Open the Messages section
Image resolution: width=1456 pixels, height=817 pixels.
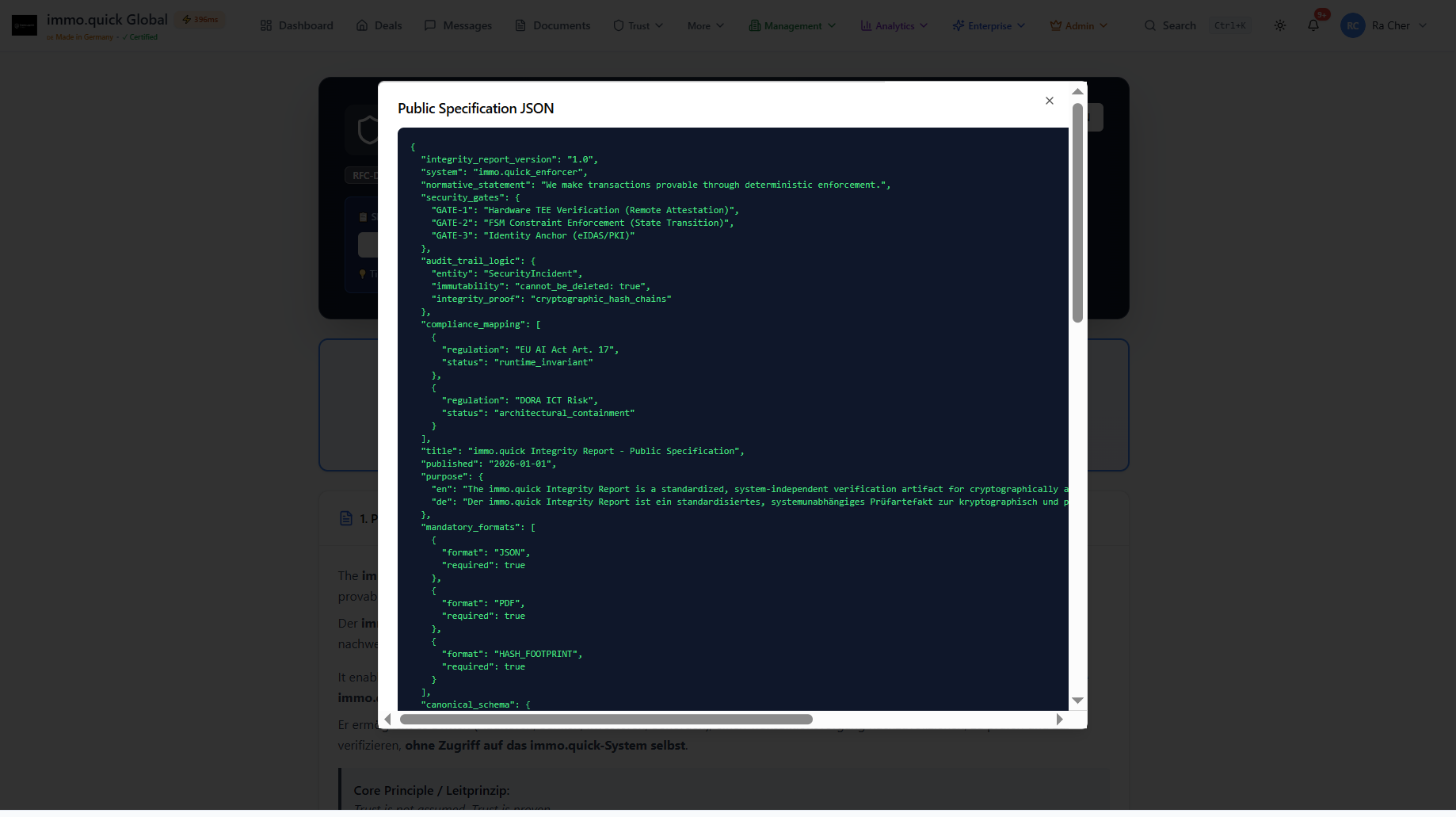(458, 25)
